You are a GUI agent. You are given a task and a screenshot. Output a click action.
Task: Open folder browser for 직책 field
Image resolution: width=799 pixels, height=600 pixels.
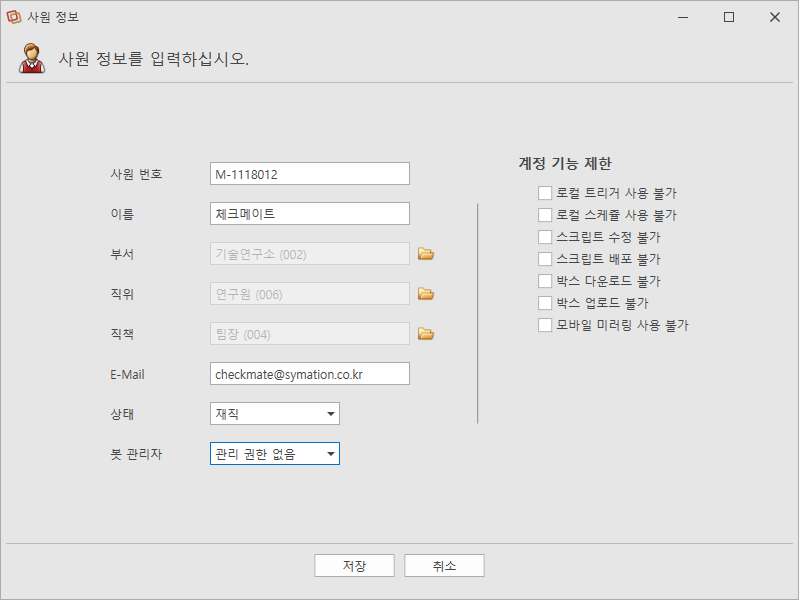426,333
